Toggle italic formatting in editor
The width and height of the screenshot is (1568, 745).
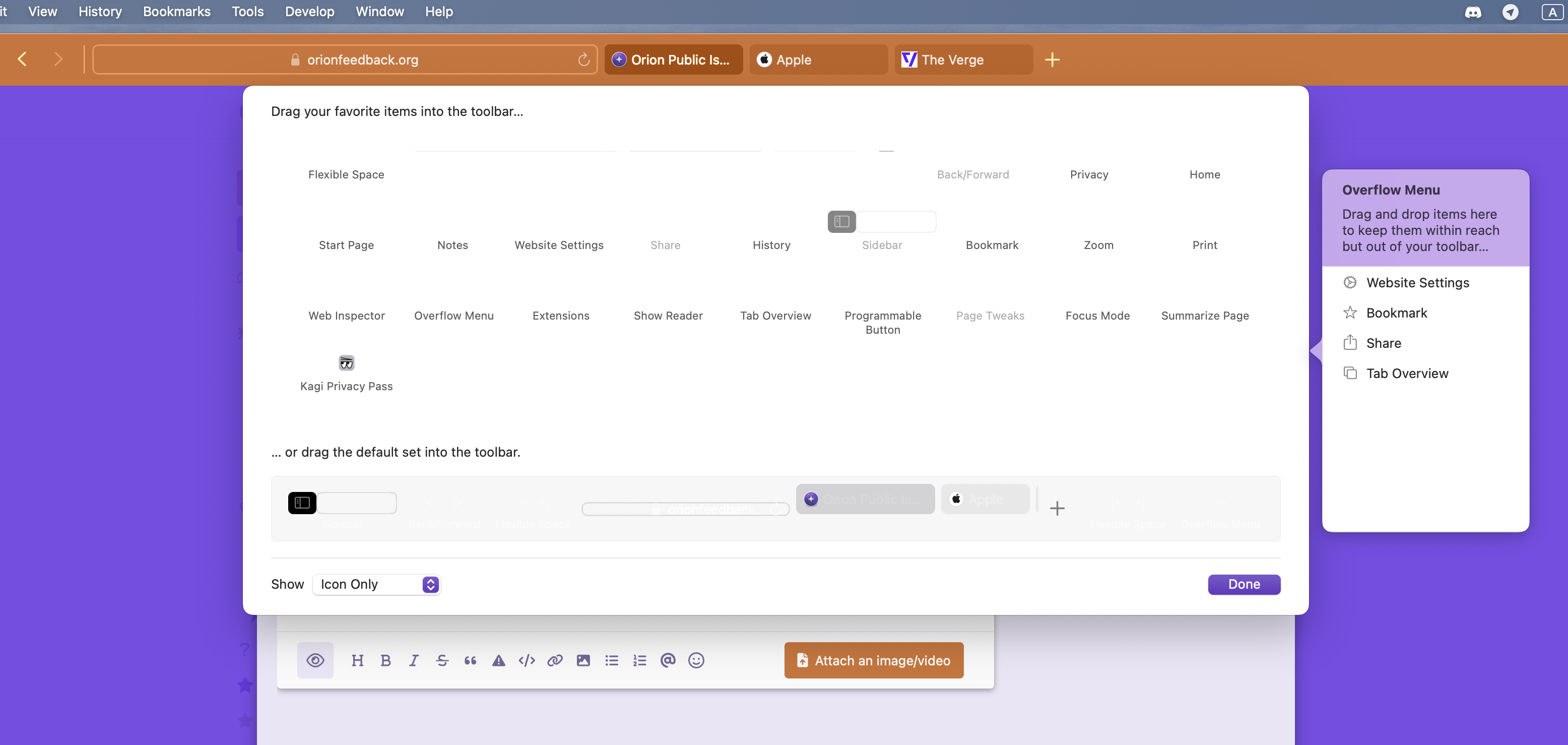[414, 660]
